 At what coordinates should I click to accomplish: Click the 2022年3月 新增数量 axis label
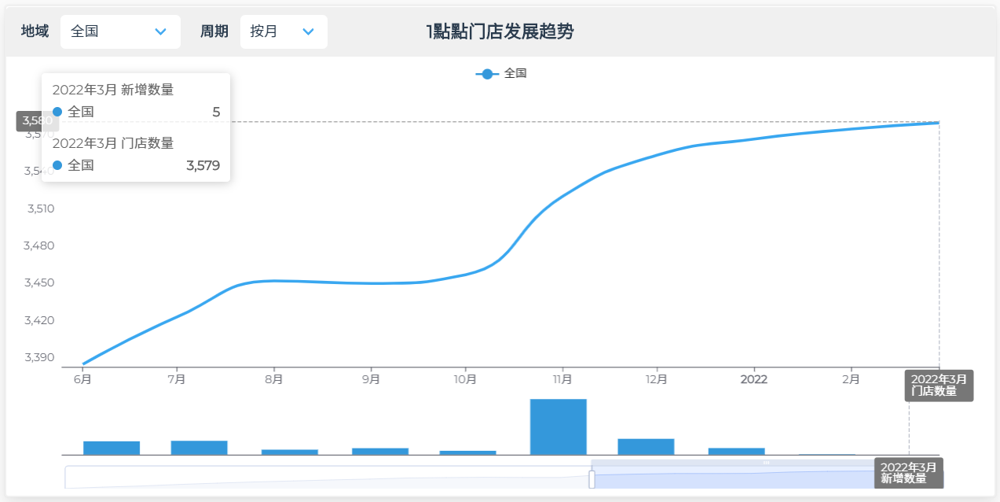coord(908,473)
